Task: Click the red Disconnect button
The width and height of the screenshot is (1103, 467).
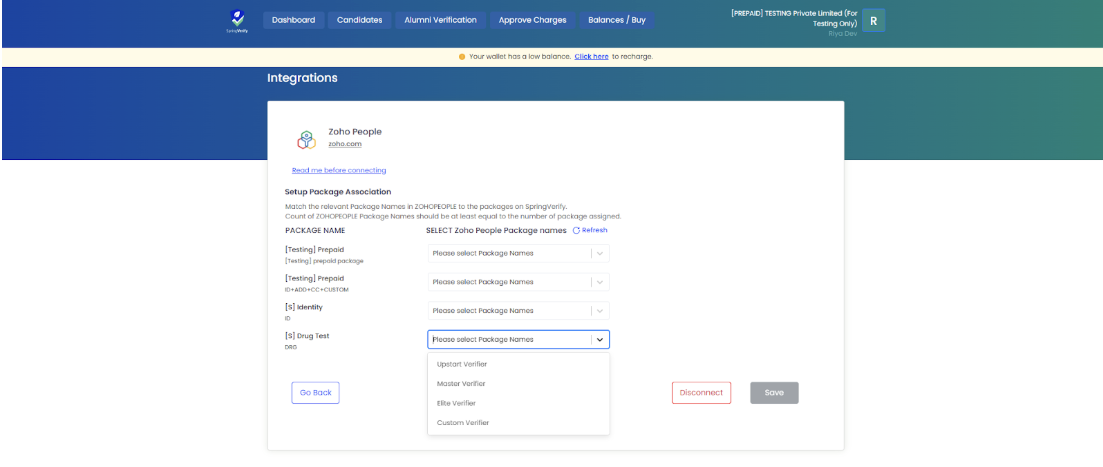Action: [701, 393]
